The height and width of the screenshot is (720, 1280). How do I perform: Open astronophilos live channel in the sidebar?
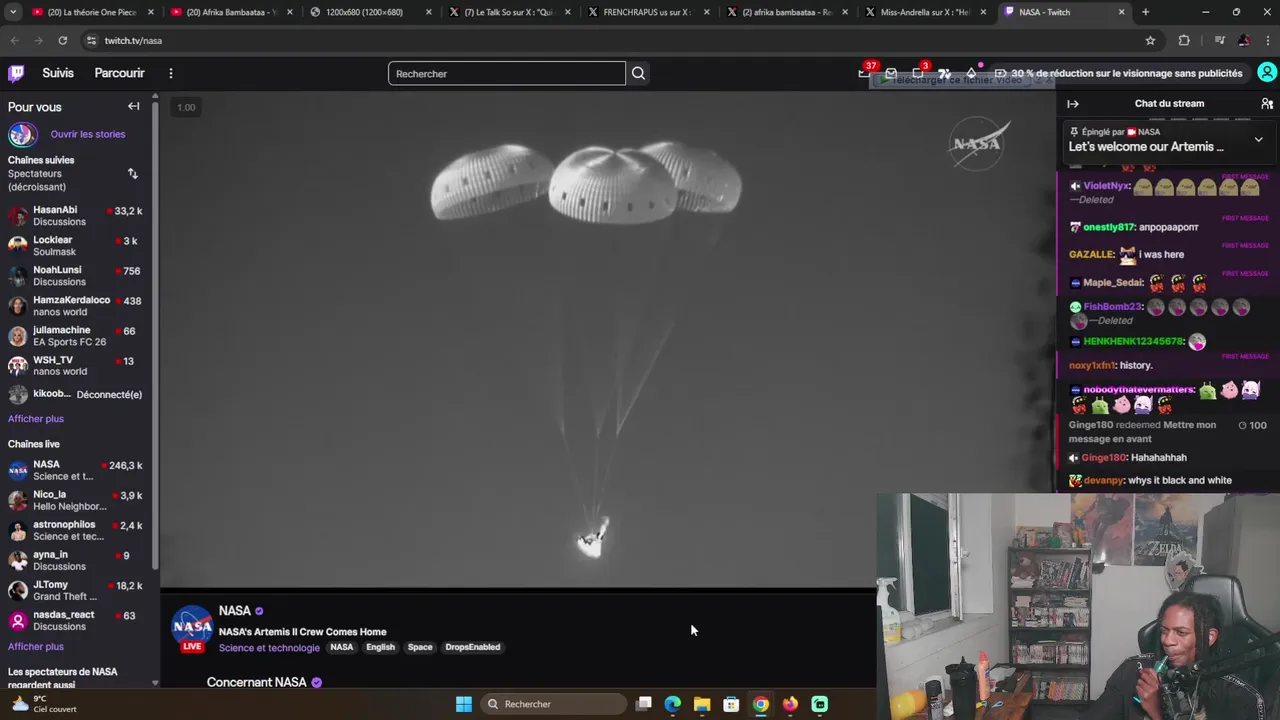(76, 530)
